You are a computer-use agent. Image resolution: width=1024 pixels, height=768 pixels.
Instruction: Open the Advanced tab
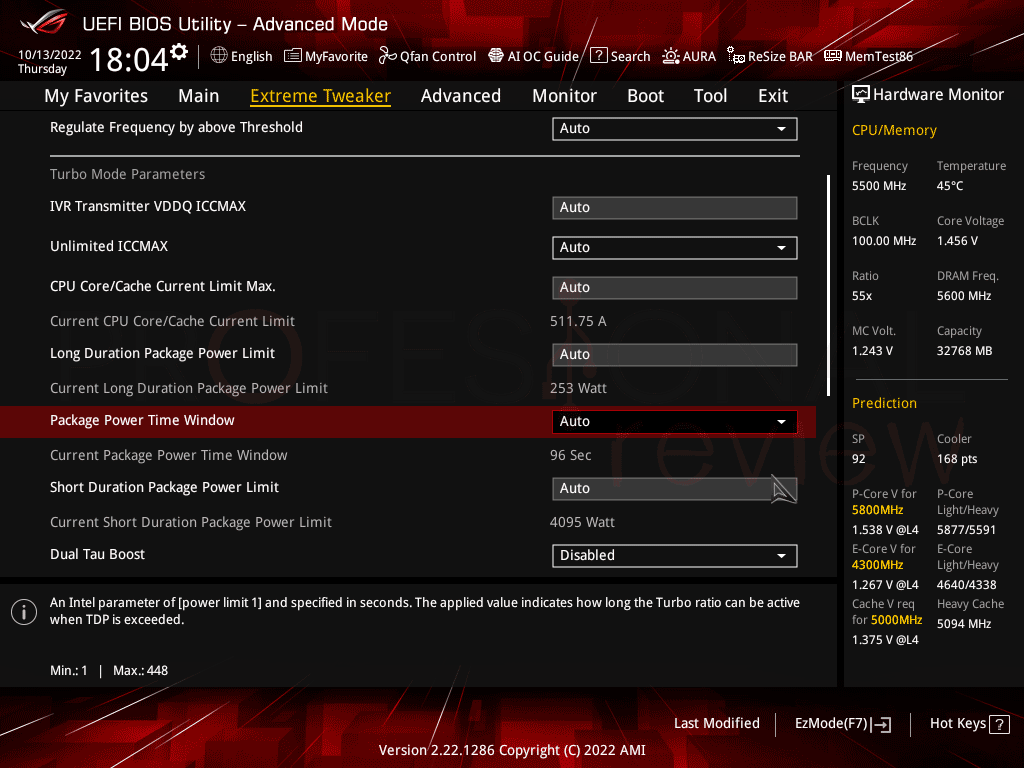click(461, 96)
